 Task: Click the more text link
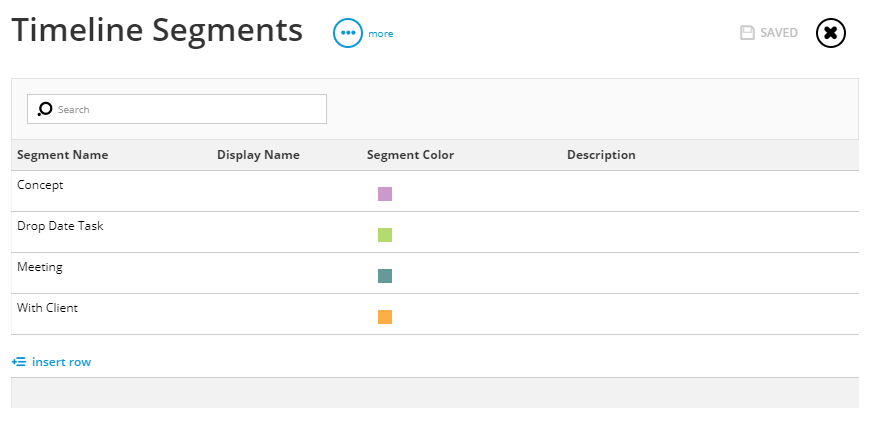click(x=380, y=34)
